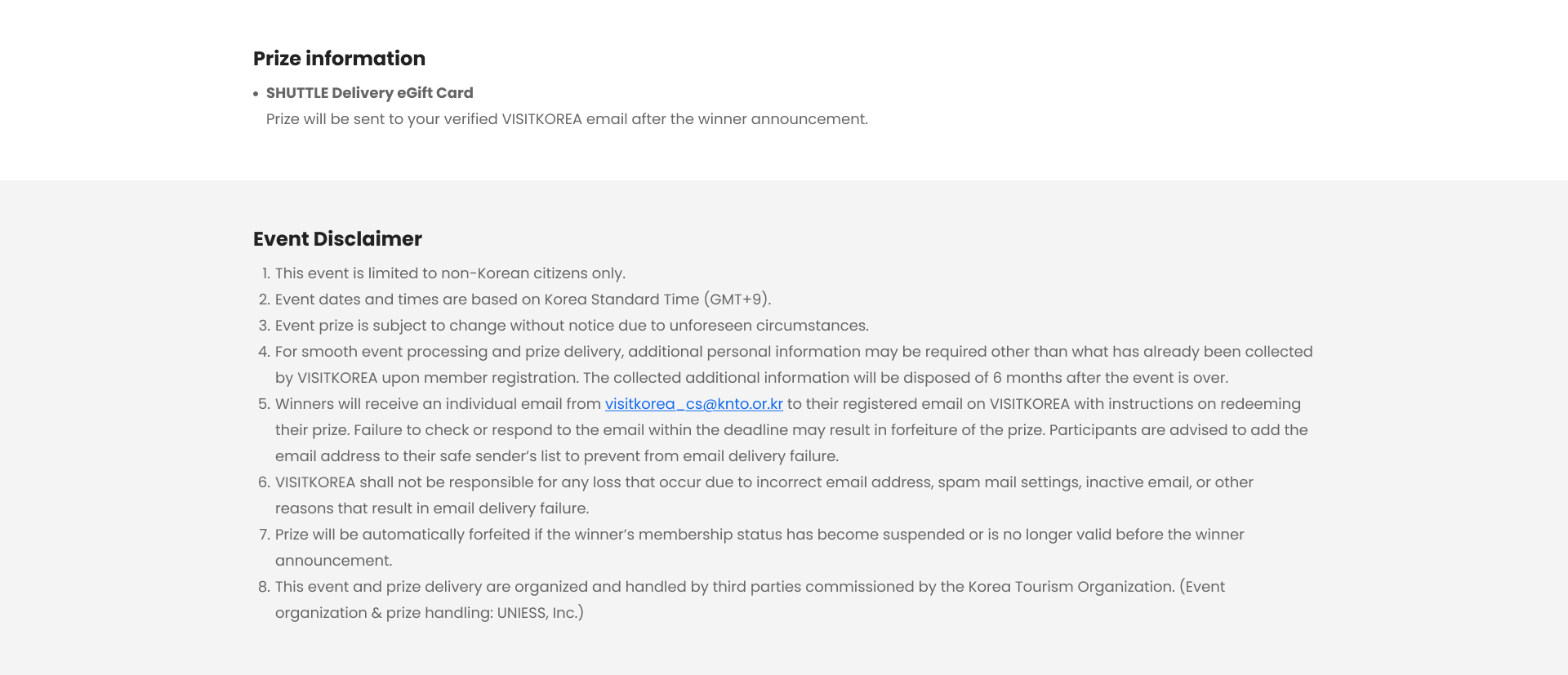Click the Event Disclaimer heading

coord(337,239)
